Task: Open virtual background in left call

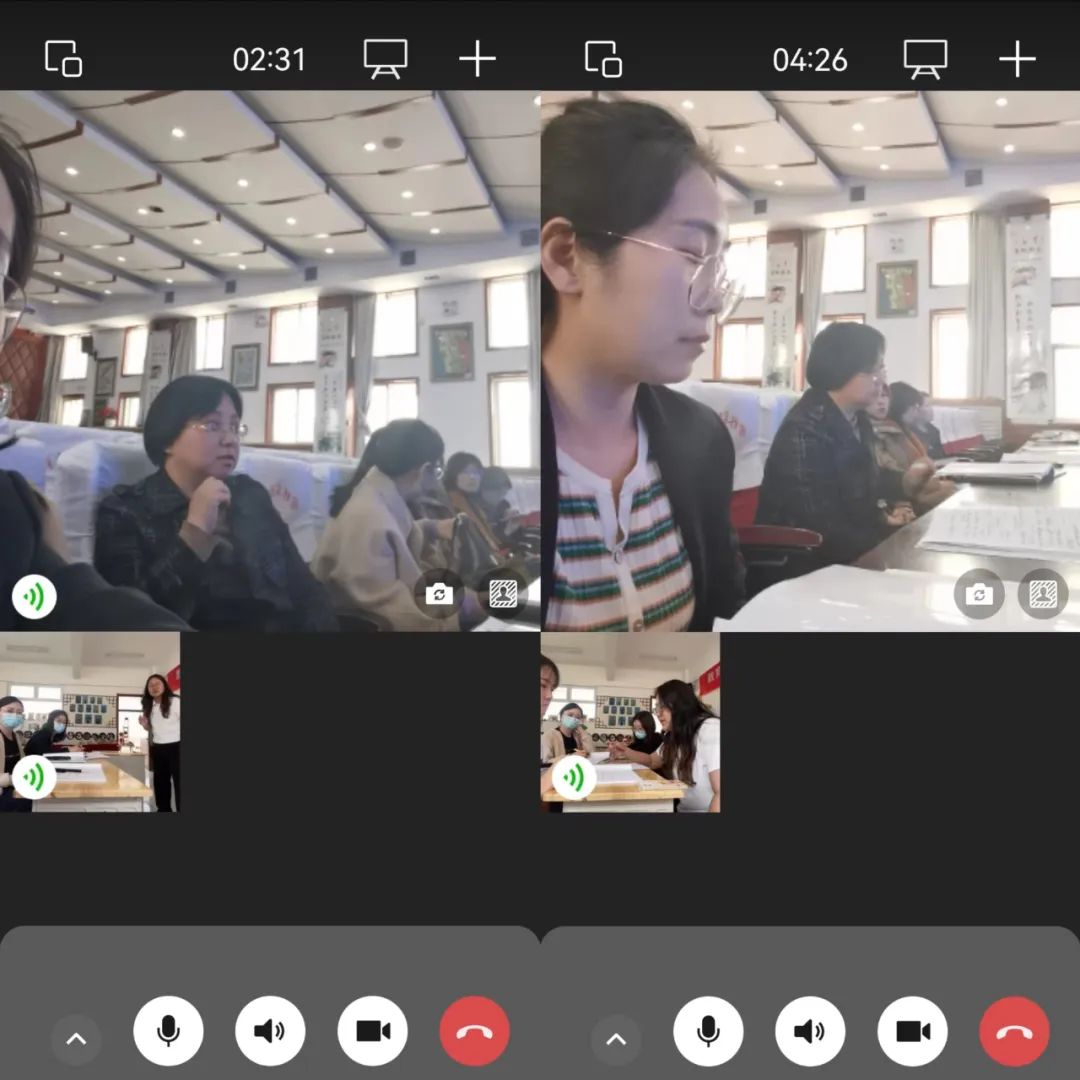Action: point(503,594)
